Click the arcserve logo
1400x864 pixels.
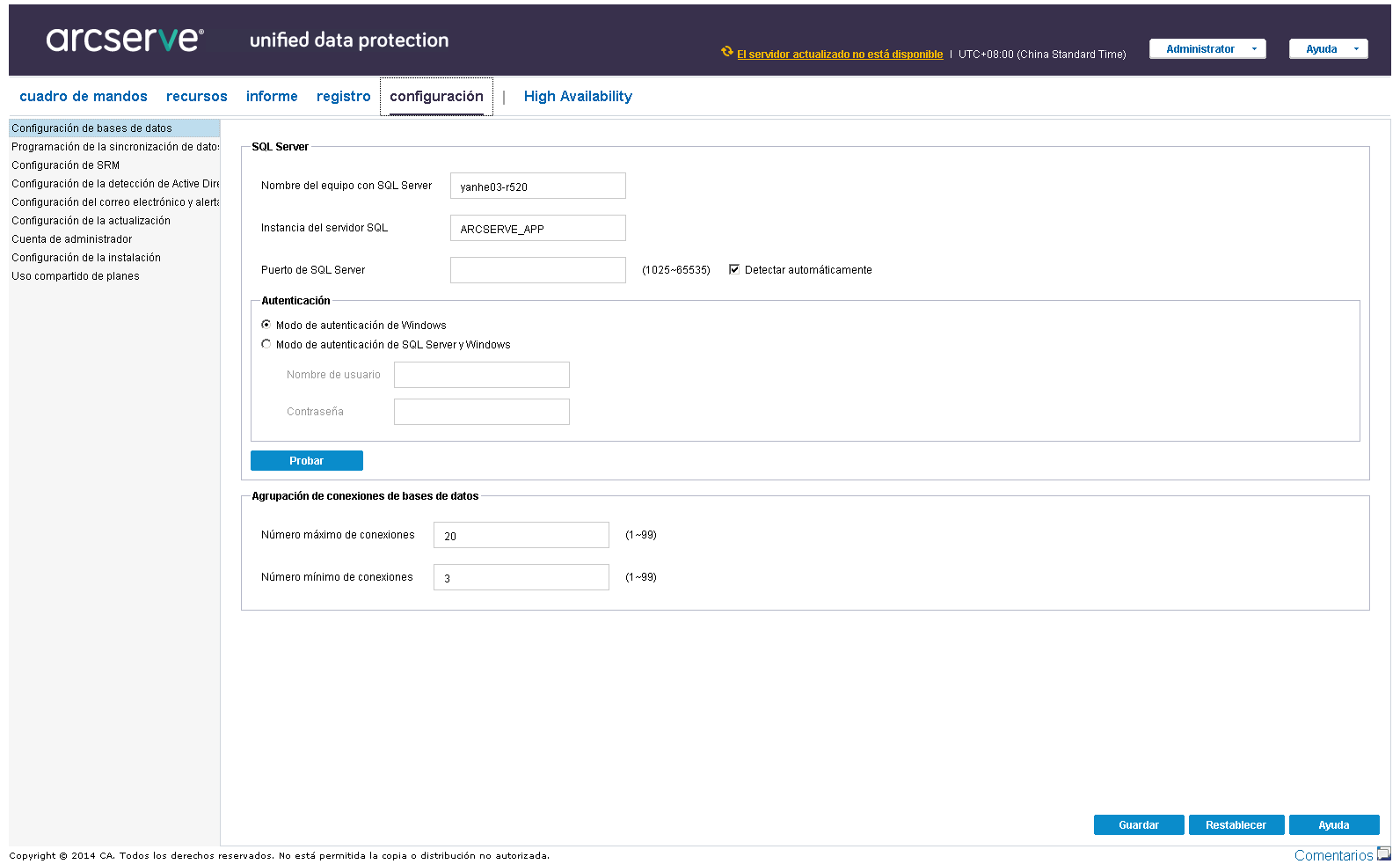[x=125, y=39]
